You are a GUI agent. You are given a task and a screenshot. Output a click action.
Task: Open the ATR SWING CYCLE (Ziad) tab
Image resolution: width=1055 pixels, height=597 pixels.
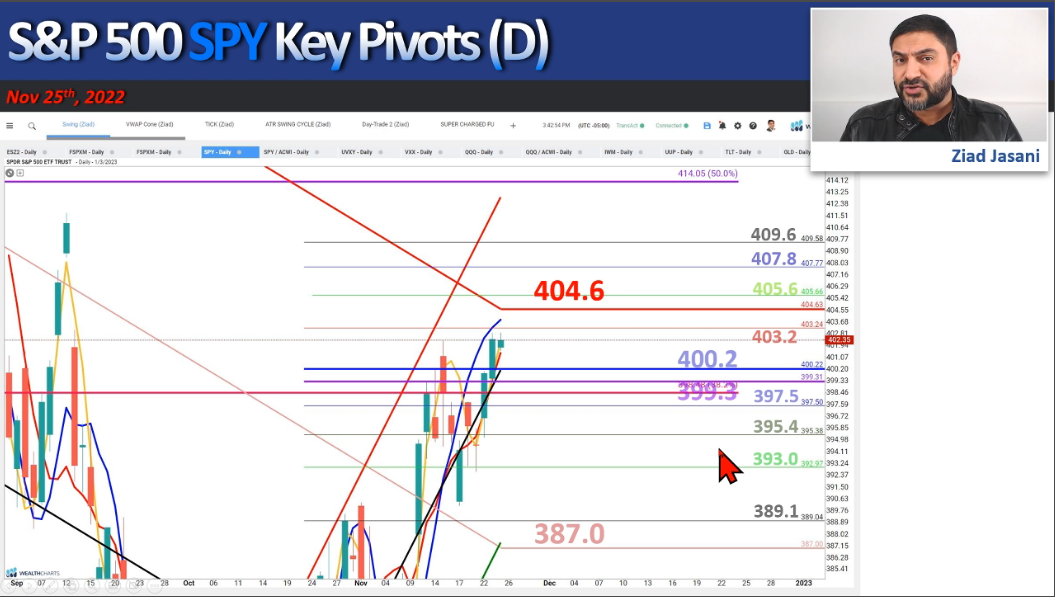[x=298, y=125]
